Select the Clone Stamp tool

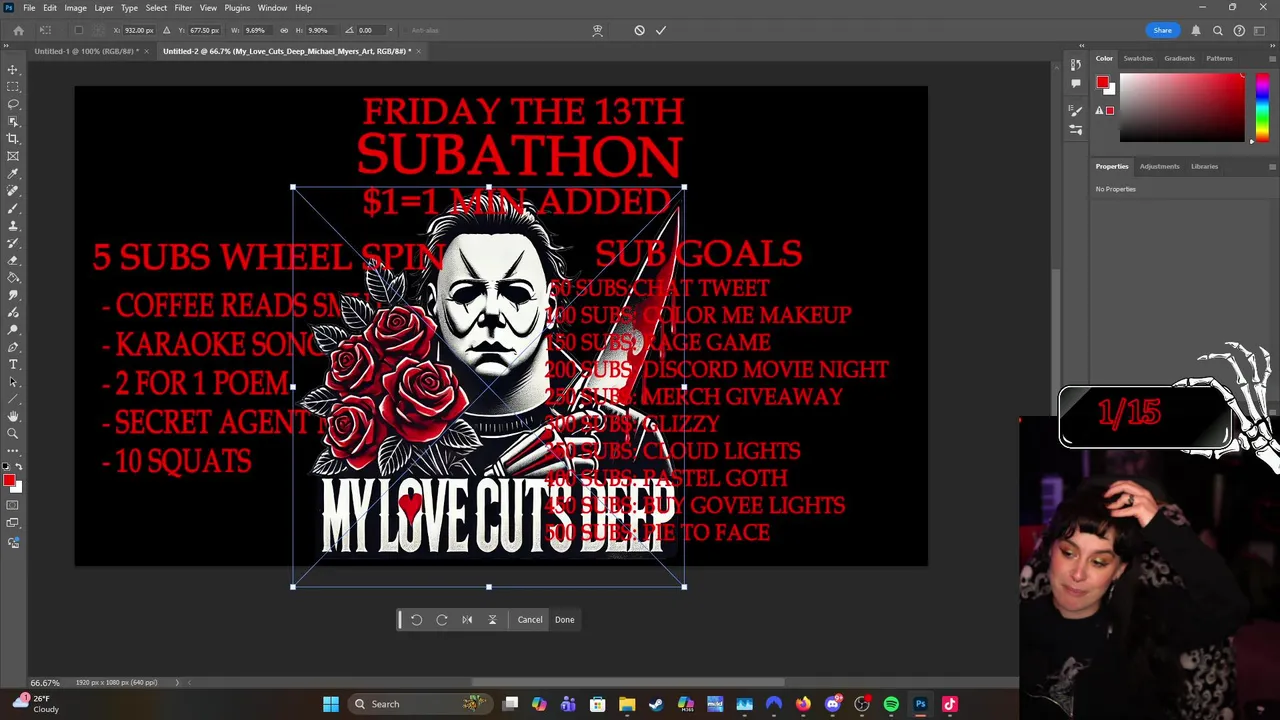tap(13, 226)
